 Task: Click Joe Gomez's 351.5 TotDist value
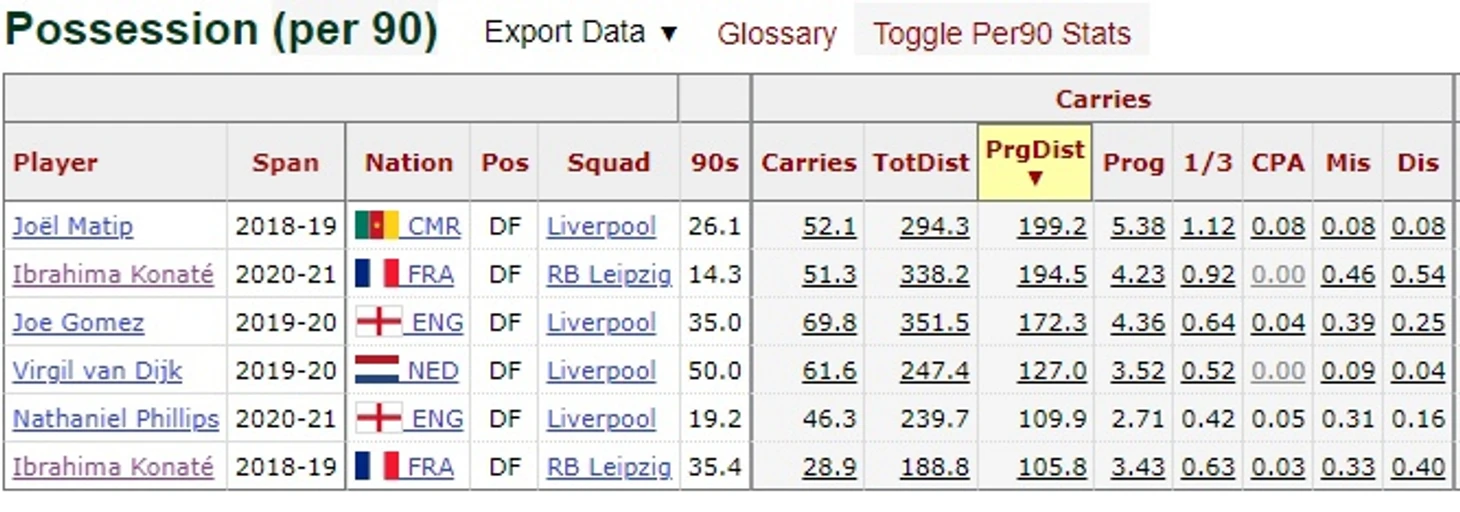pos(935,323)
